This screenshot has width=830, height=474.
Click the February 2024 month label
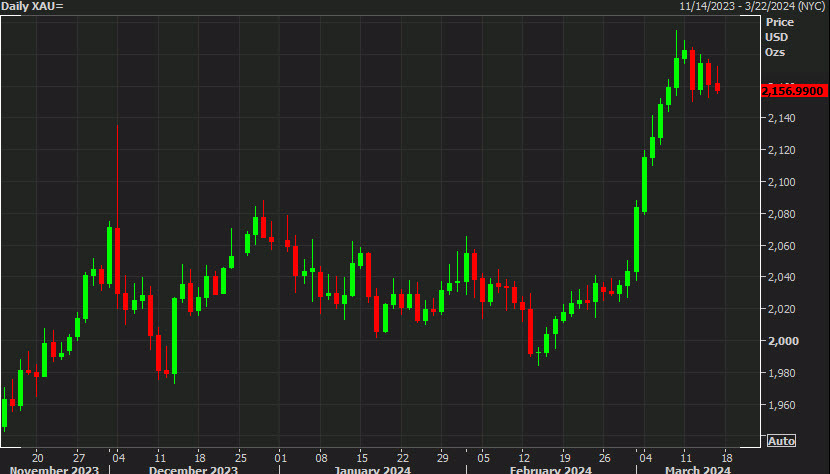551,469
